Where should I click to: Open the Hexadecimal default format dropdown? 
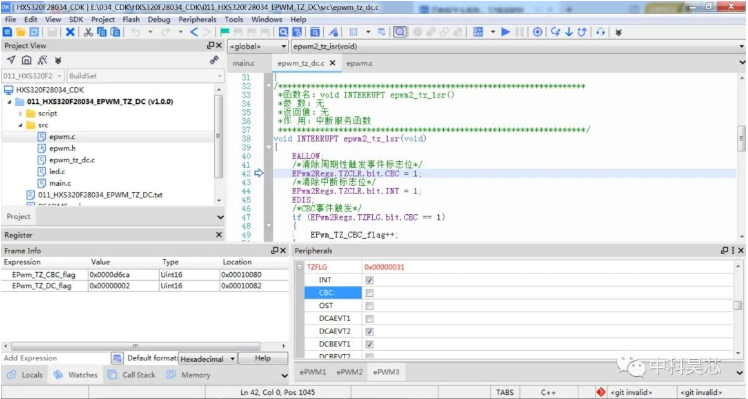coord(208,358)
